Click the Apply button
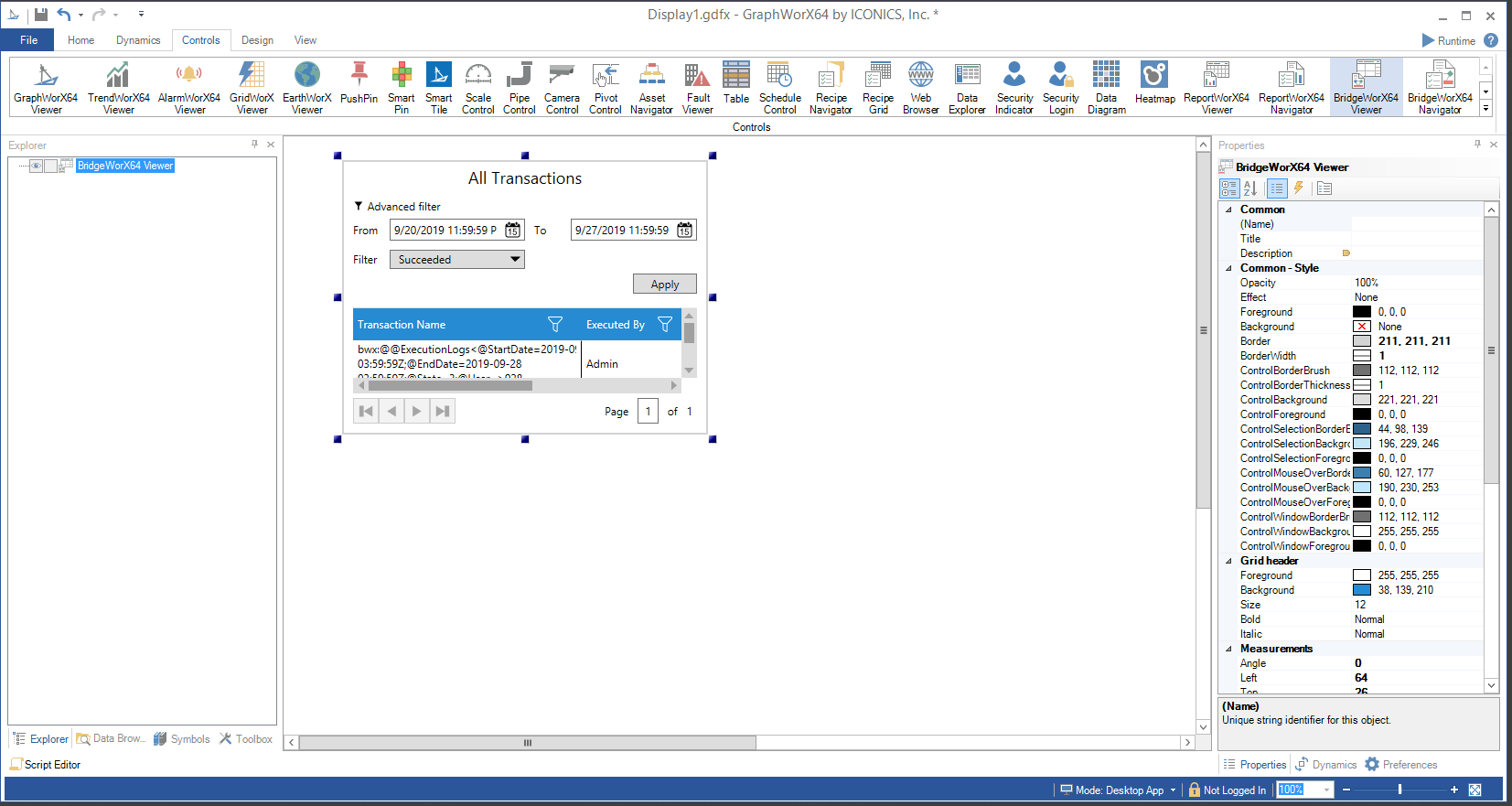This screenshot has width=1512, height=806. click(664, 285)
